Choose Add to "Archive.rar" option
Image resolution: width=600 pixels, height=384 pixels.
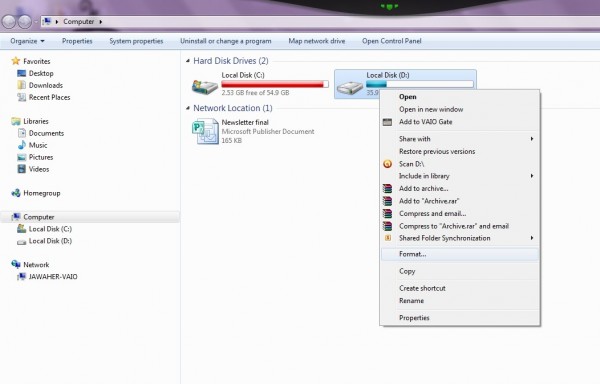(x=429, y=201)
